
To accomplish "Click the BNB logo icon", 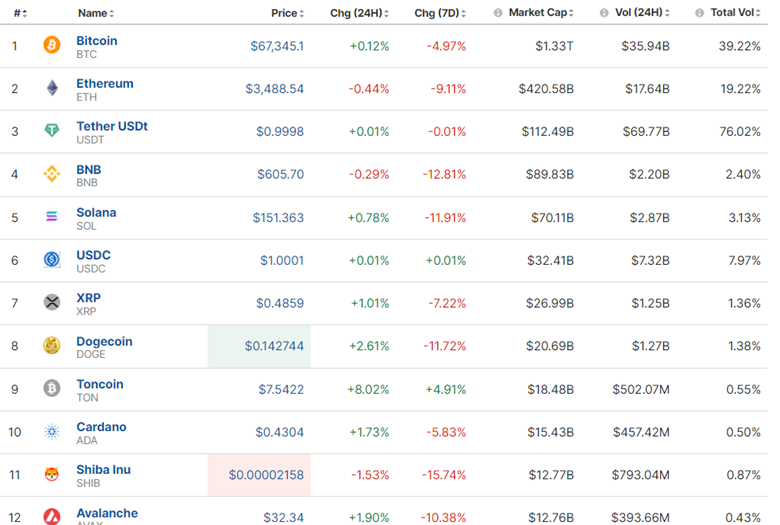I will pyautogui.click(x=52, y=174).
